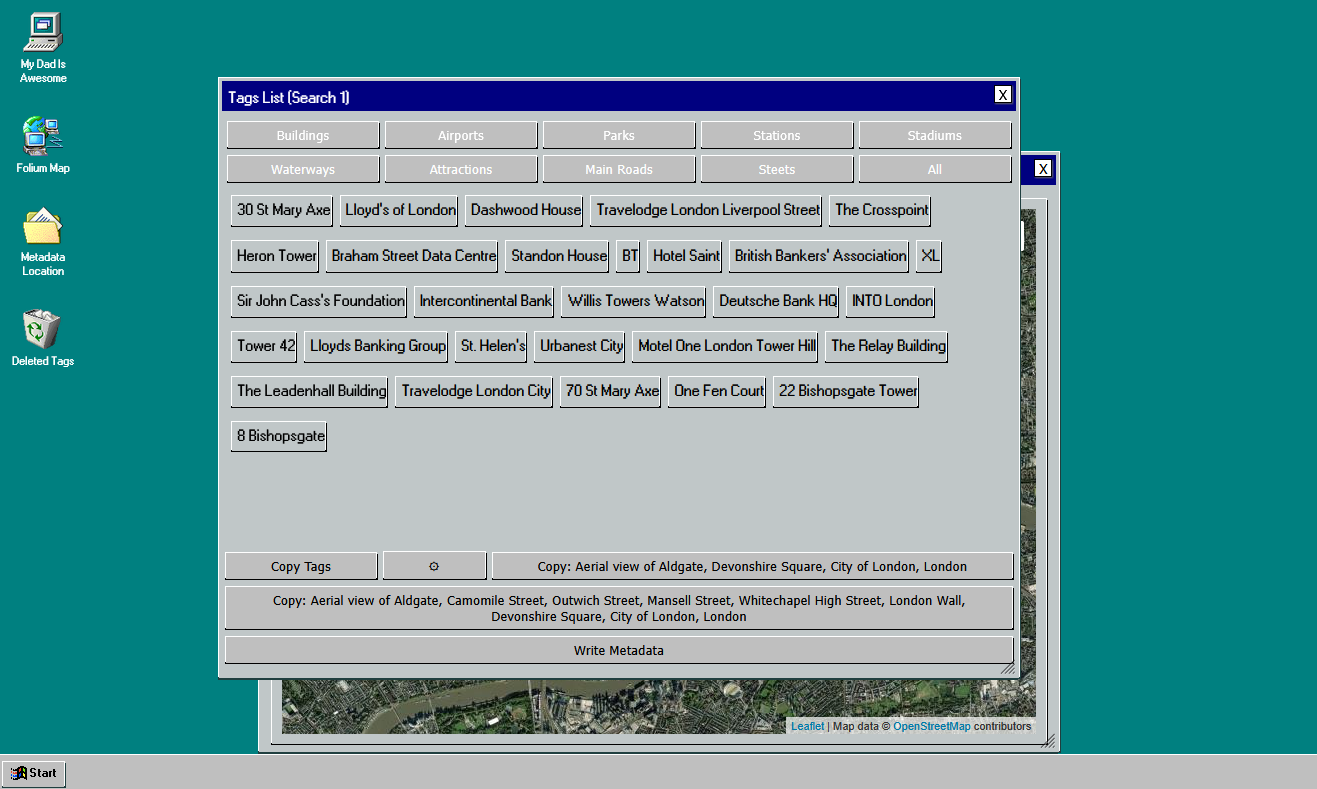Select the Lloyd's of London tag
The height and width of the screenshot is (789, 1317).
[400, 210]
